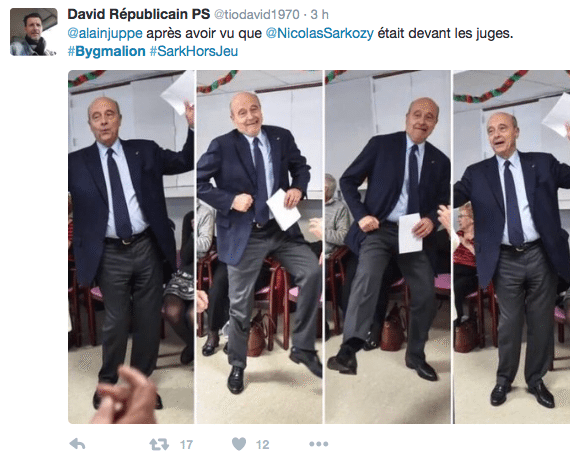Click the like count 12

(262, 445)
